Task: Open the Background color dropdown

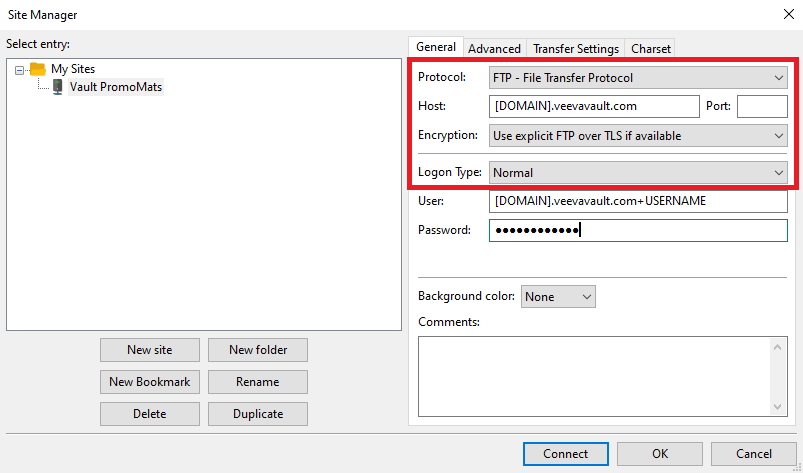Action: pos(557,297)
